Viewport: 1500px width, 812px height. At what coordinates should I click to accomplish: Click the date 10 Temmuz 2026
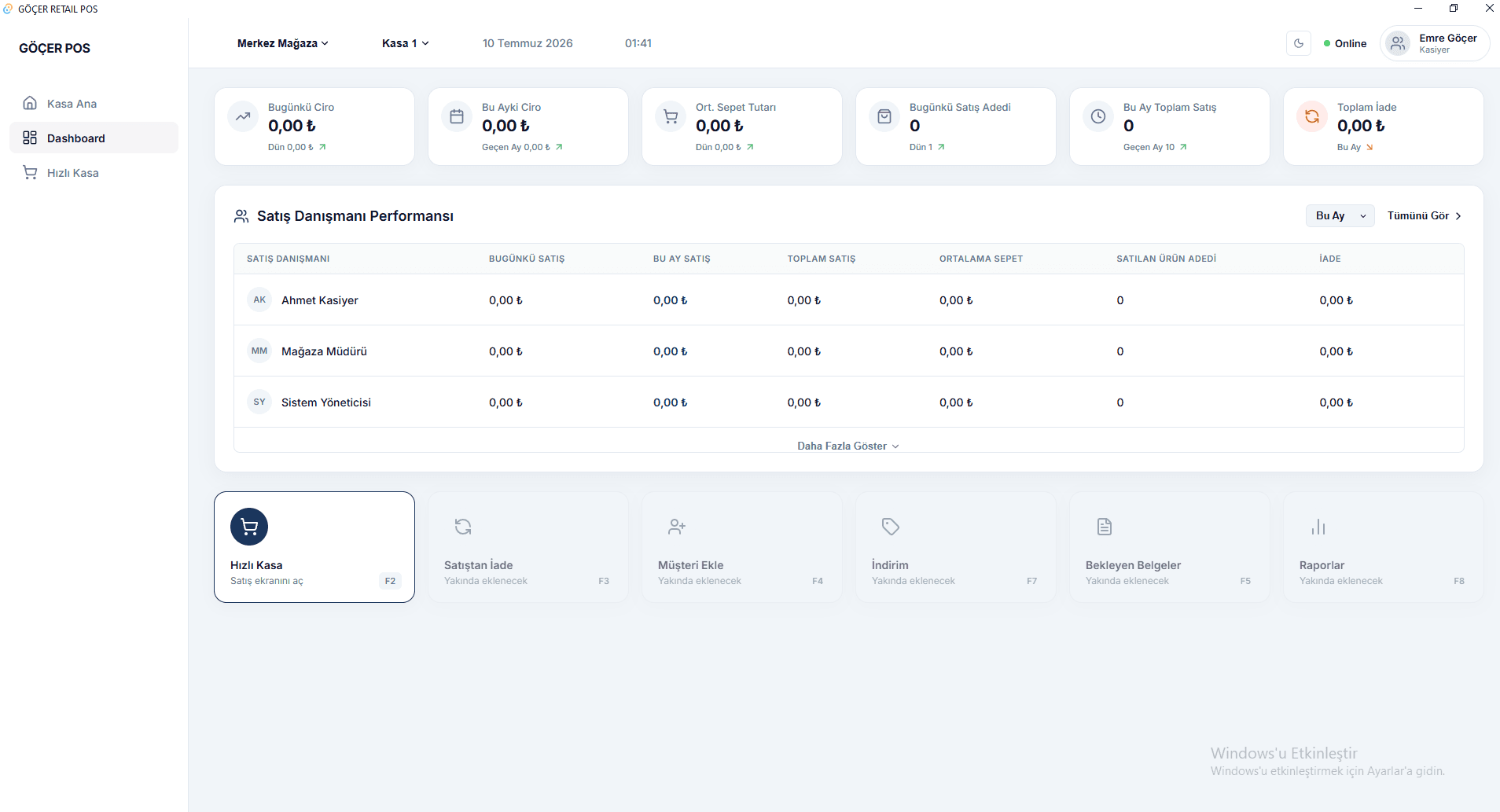point(528,43)
